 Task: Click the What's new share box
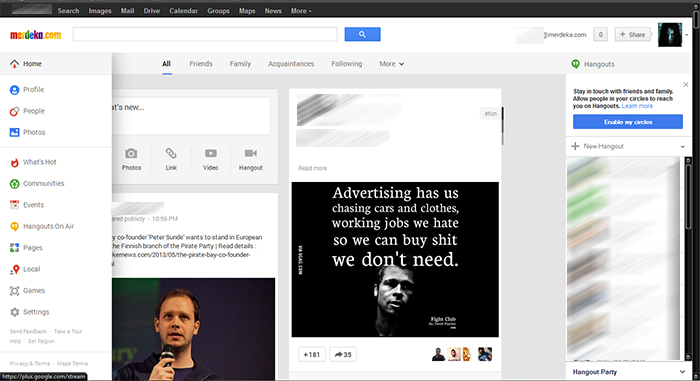coord(191,116)
